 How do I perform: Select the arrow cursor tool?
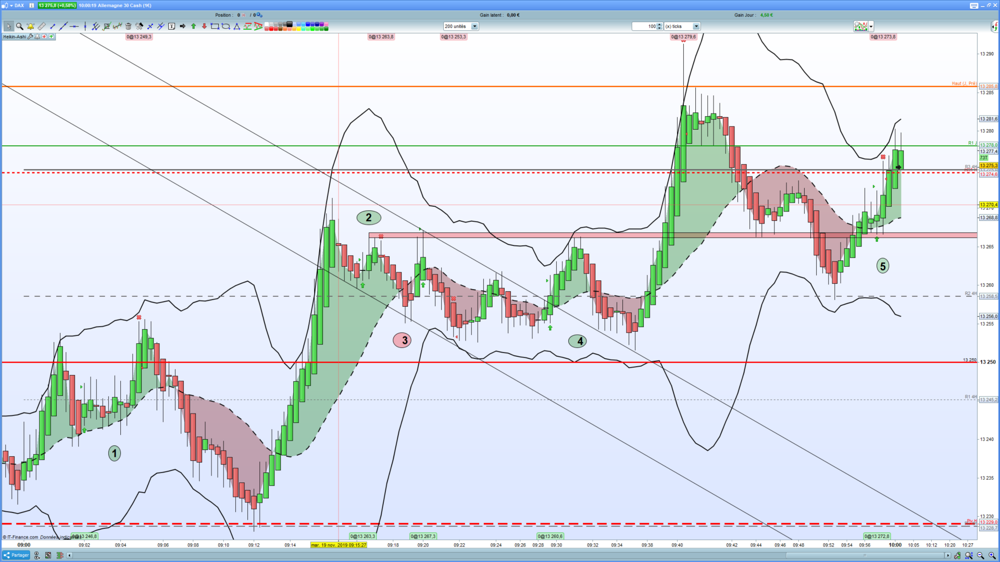tap(8, 26)
